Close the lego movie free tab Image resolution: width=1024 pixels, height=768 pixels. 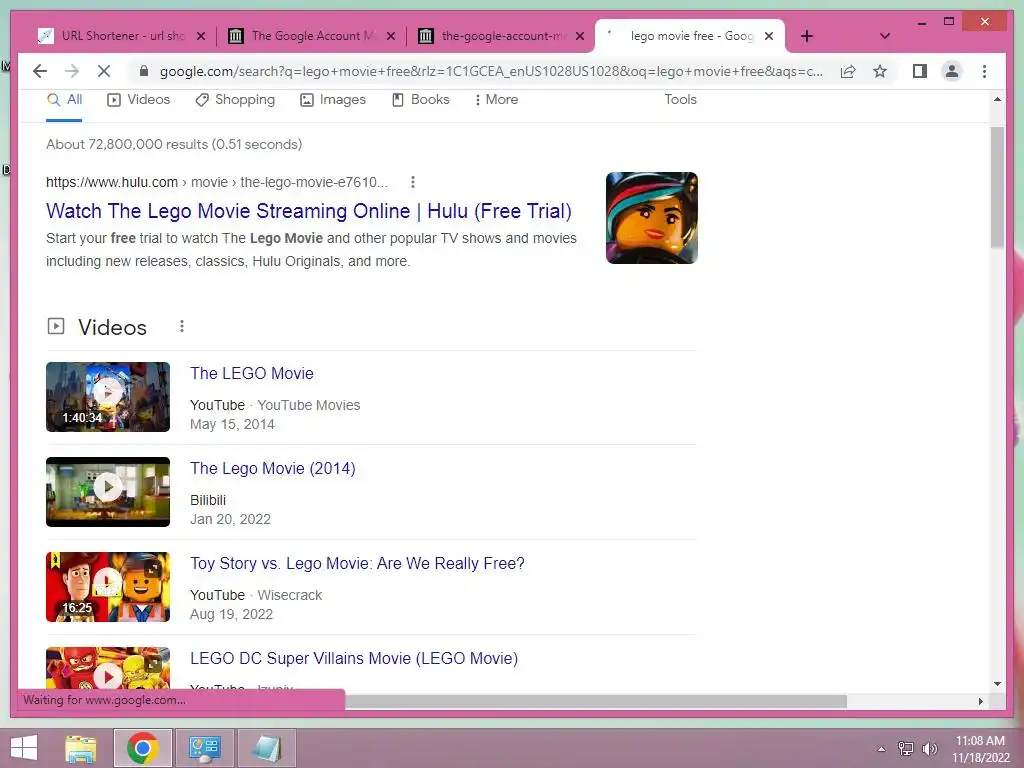[x=769, y=36]
